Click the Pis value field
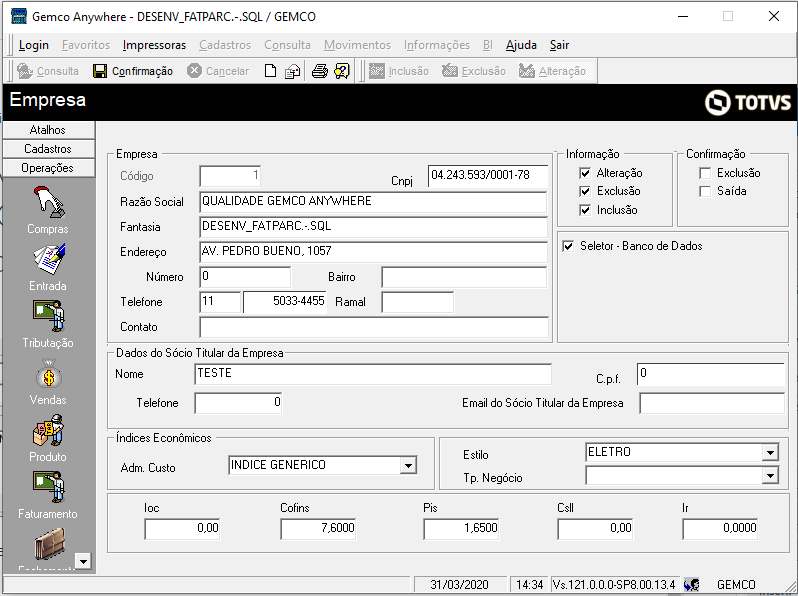798x596 pixels. (x=461, y=529)
